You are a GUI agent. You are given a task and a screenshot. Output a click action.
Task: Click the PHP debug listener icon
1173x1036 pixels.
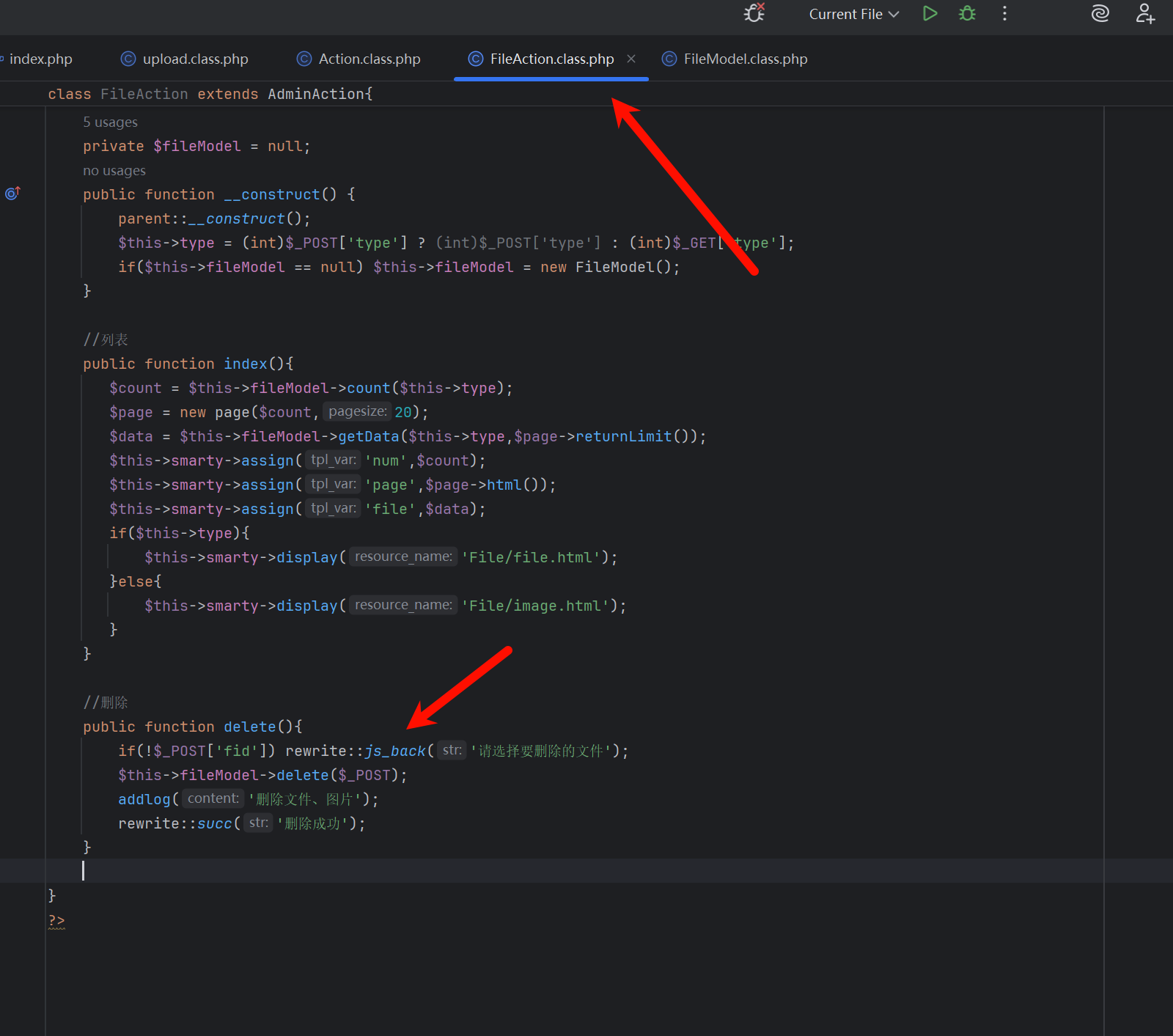[754, 13]
